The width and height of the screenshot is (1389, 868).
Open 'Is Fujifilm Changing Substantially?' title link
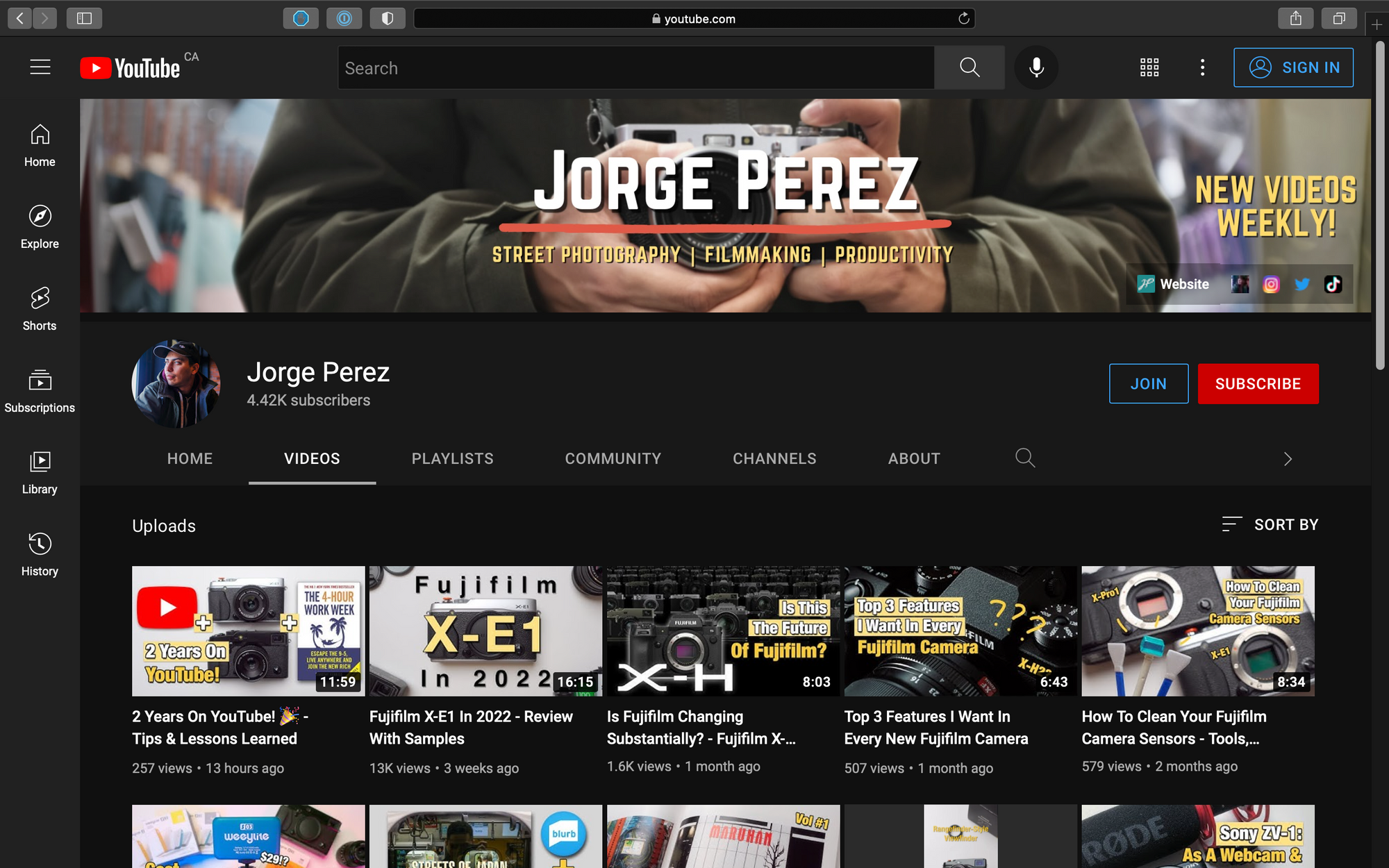coord(701,727)
